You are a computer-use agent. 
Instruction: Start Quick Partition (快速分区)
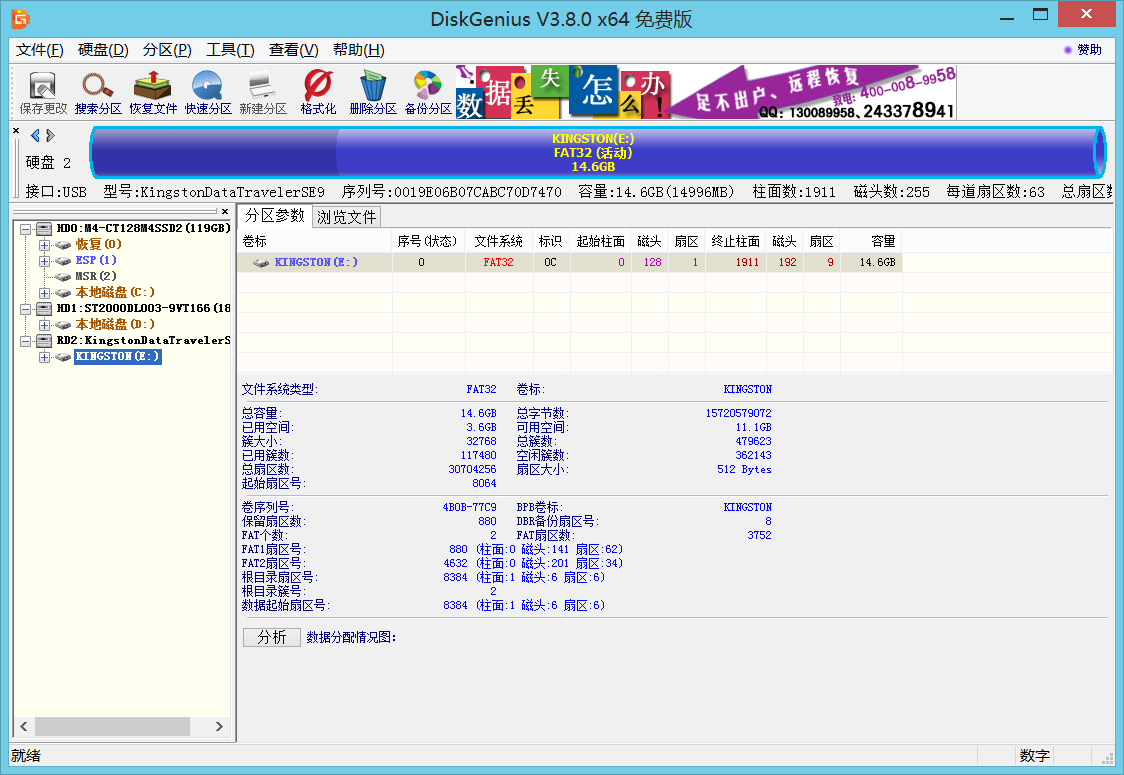pos(208,93)
